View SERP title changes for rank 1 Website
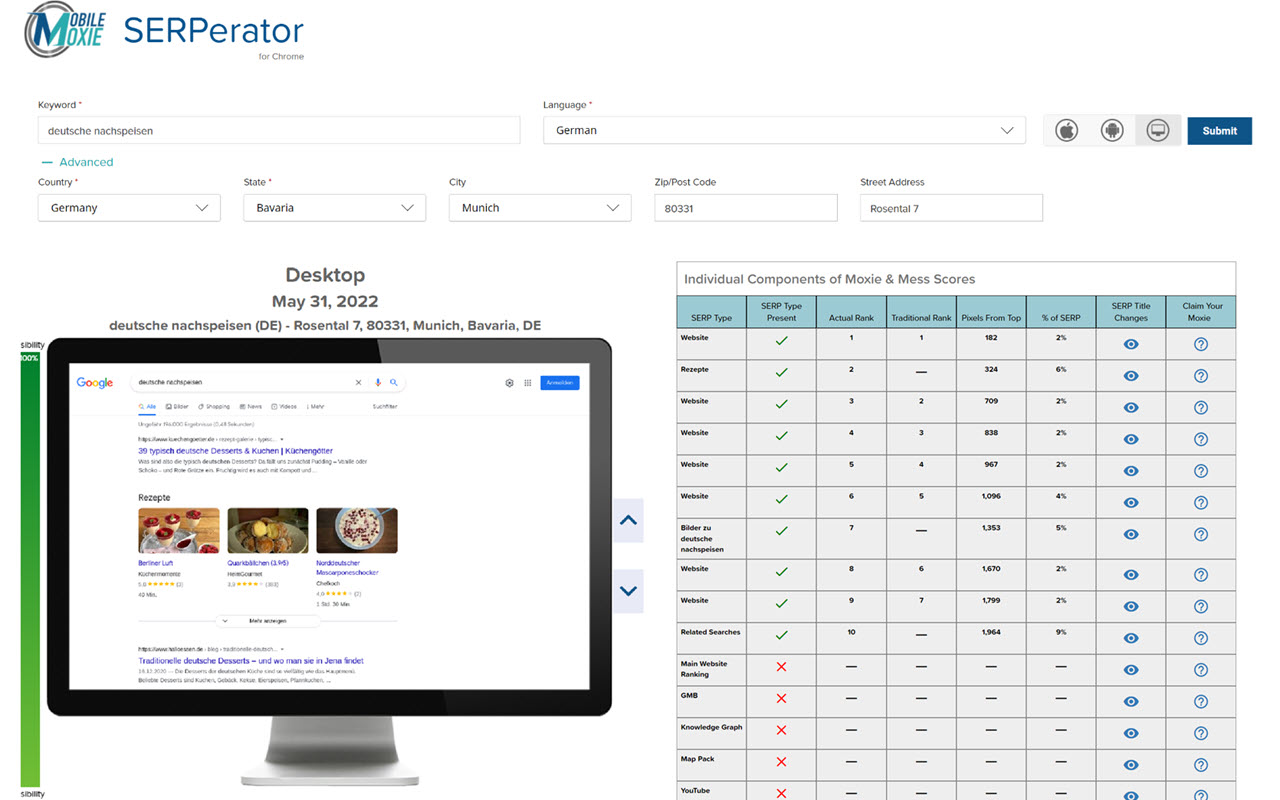The image size is (1280, 800). 1131,344
